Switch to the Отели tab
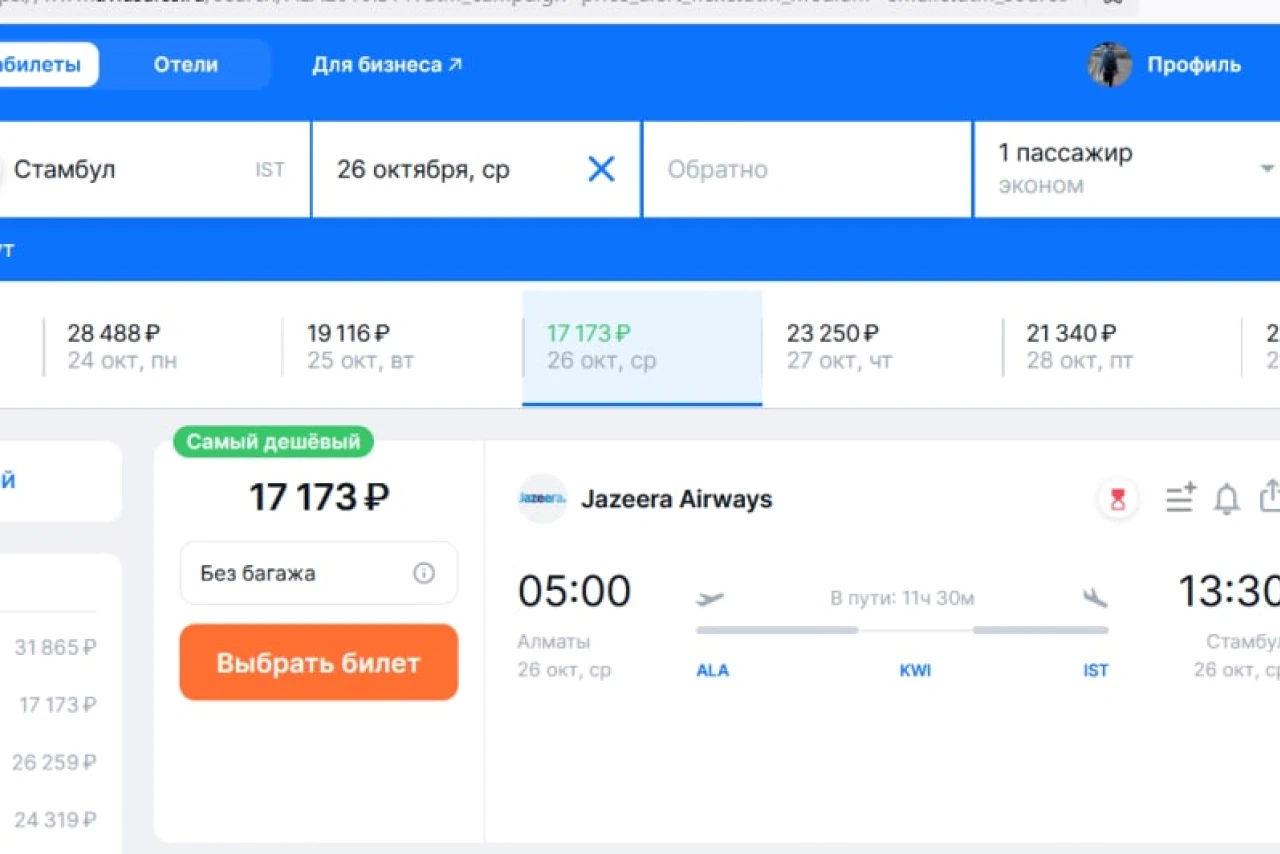The height and width of the screenshot is (854, 1280). coord(186,65)
